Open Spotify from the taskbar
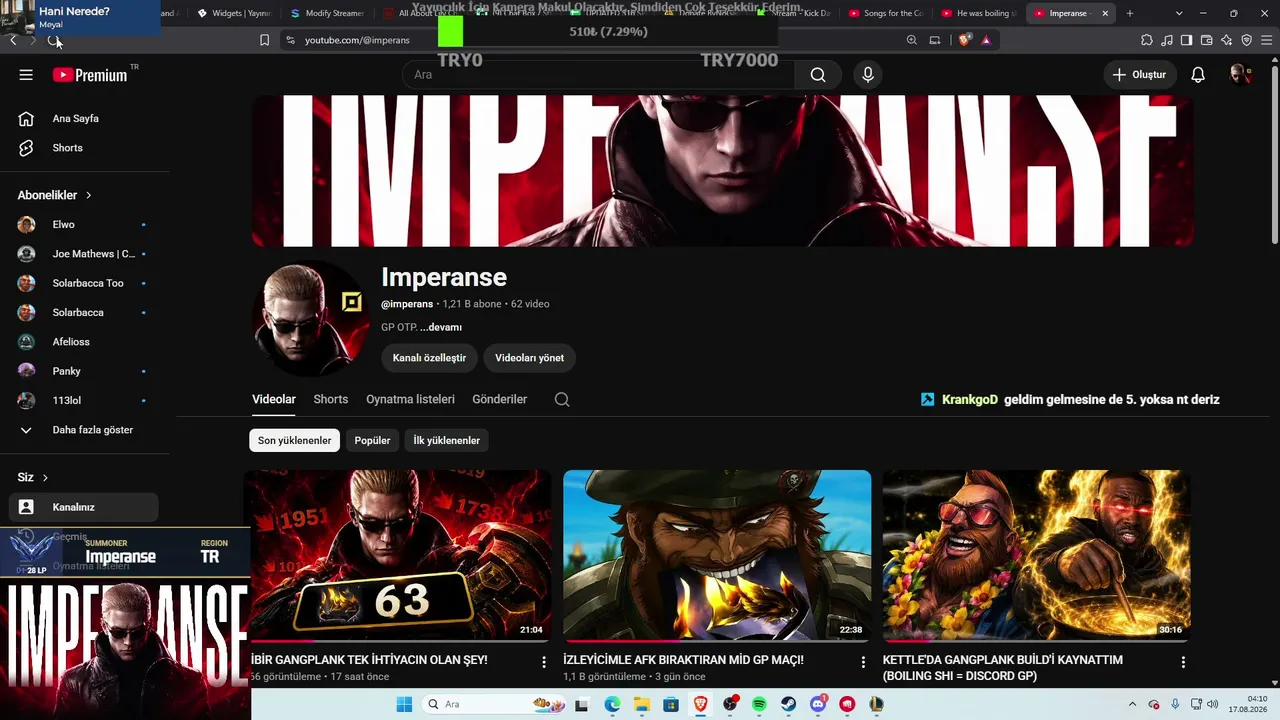 coord(758,704)
